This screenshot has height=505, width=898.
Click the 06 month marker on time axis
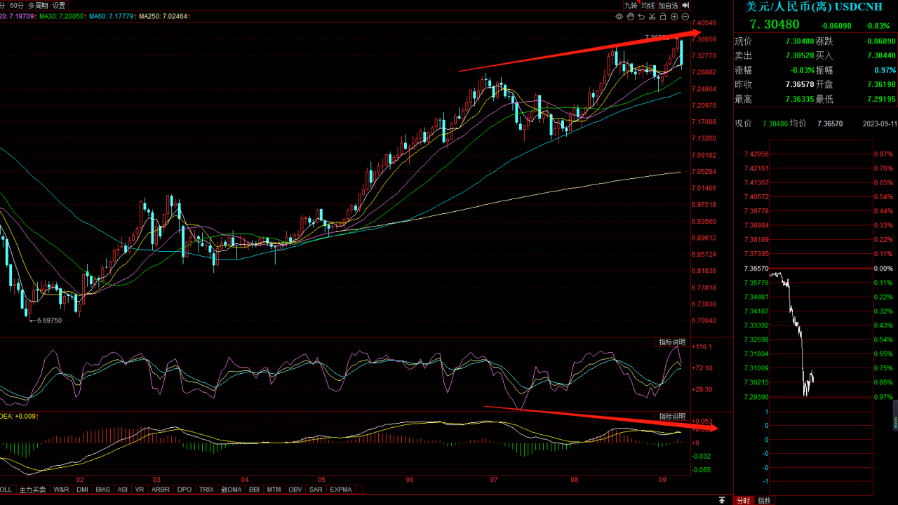(x=409, y=480)
